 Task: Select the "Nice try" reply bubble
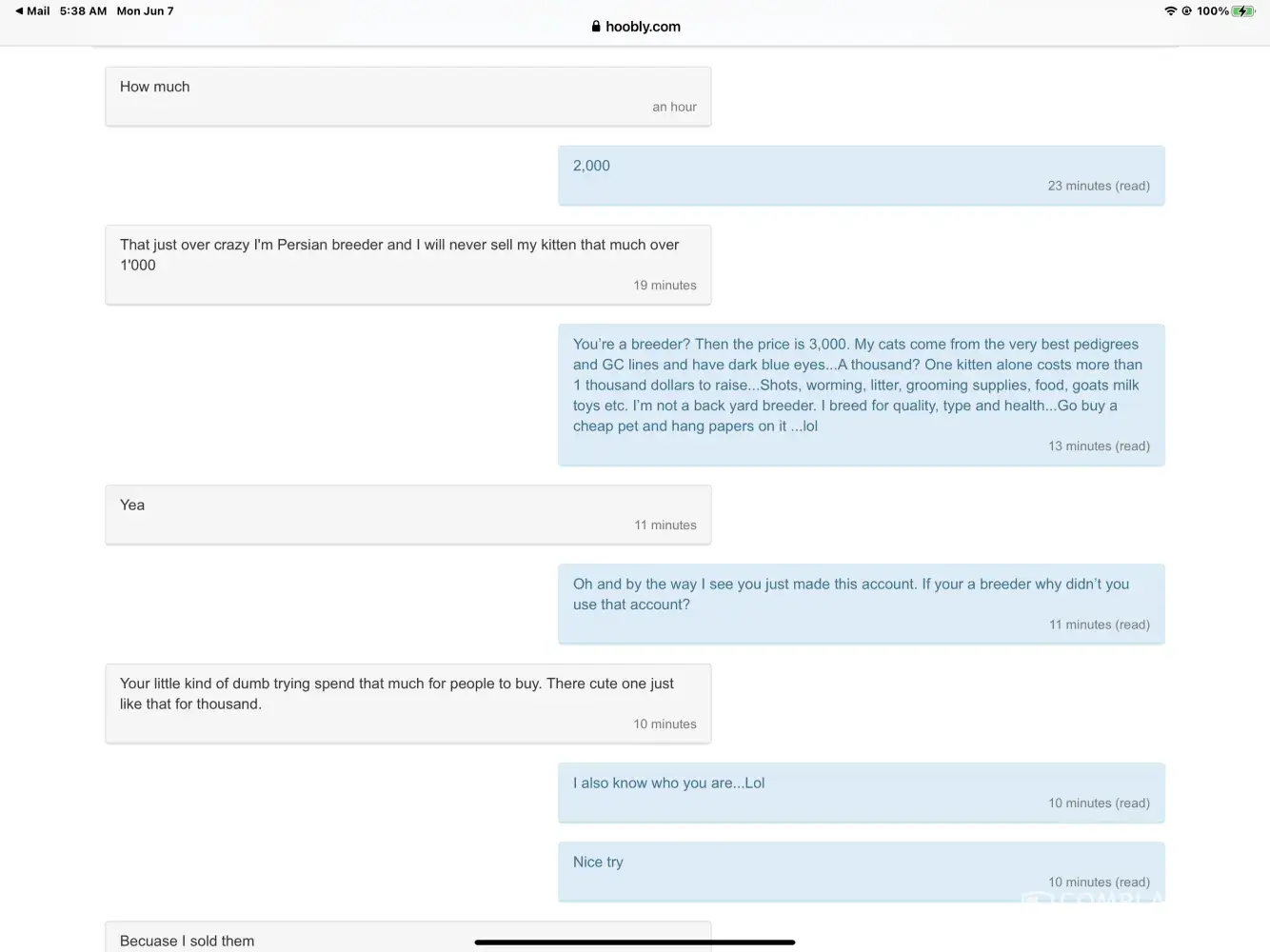pos(861,871)
